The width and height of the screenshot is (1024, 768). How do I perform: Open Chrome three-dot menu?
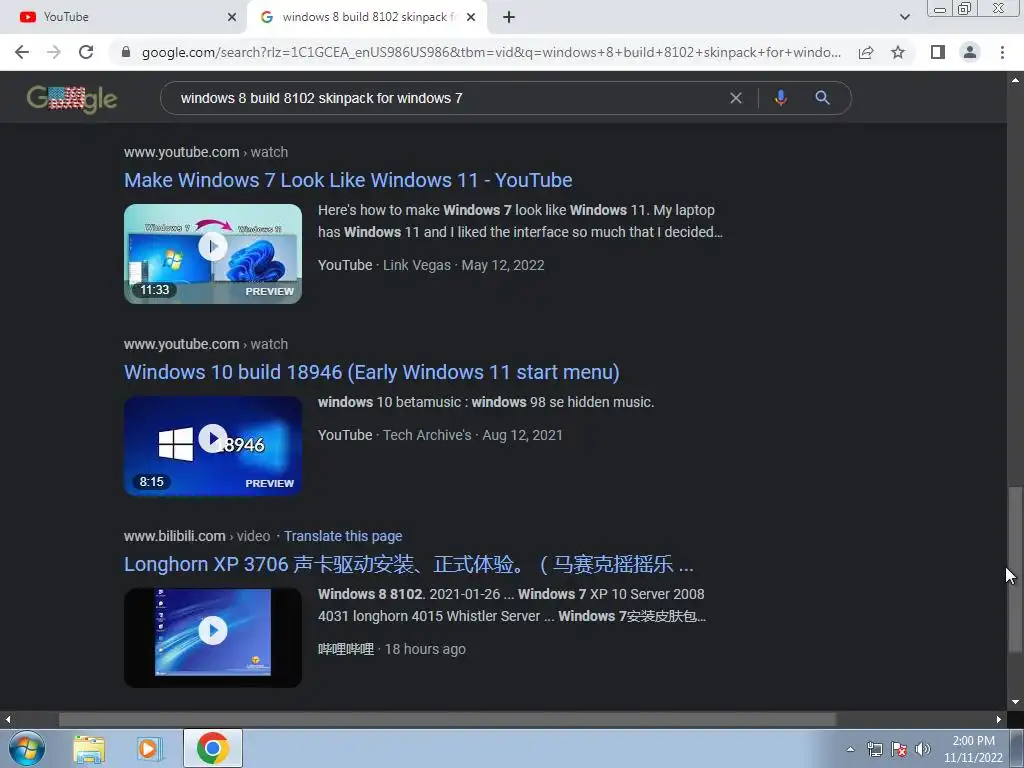pos(1002,52)
